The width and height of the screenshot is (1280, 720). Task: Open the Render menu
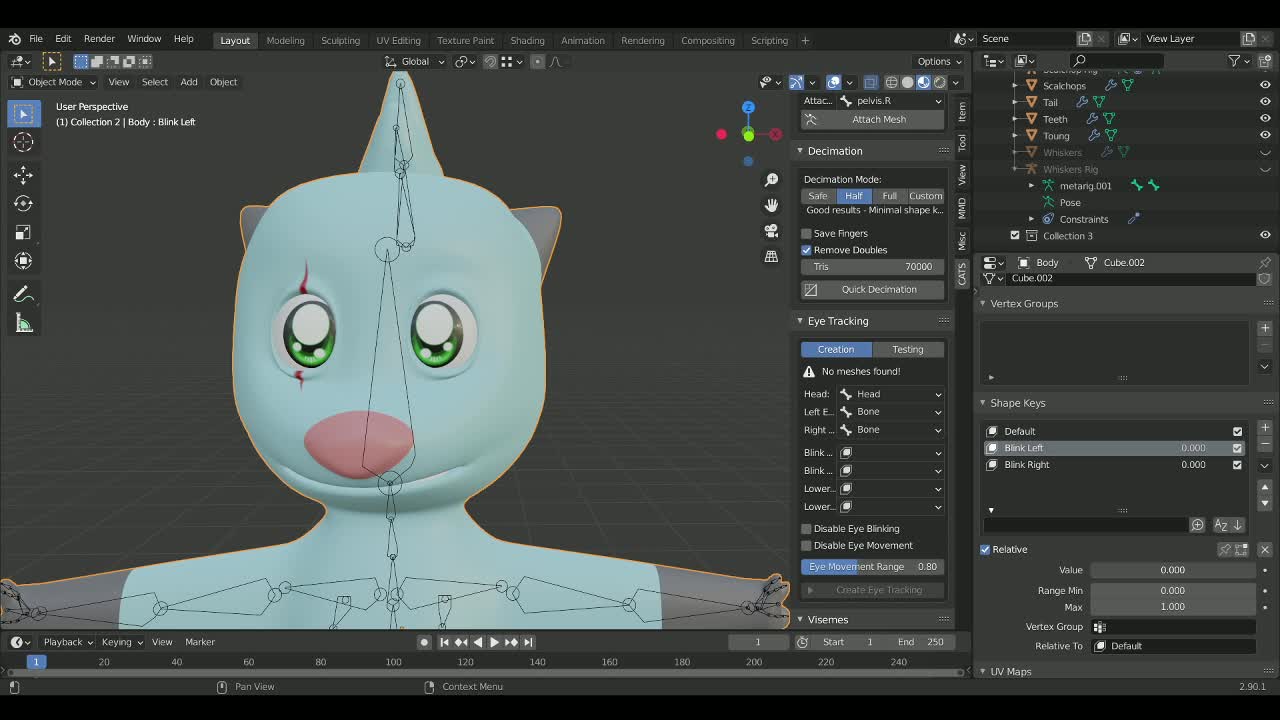click(x=99, y=39)
